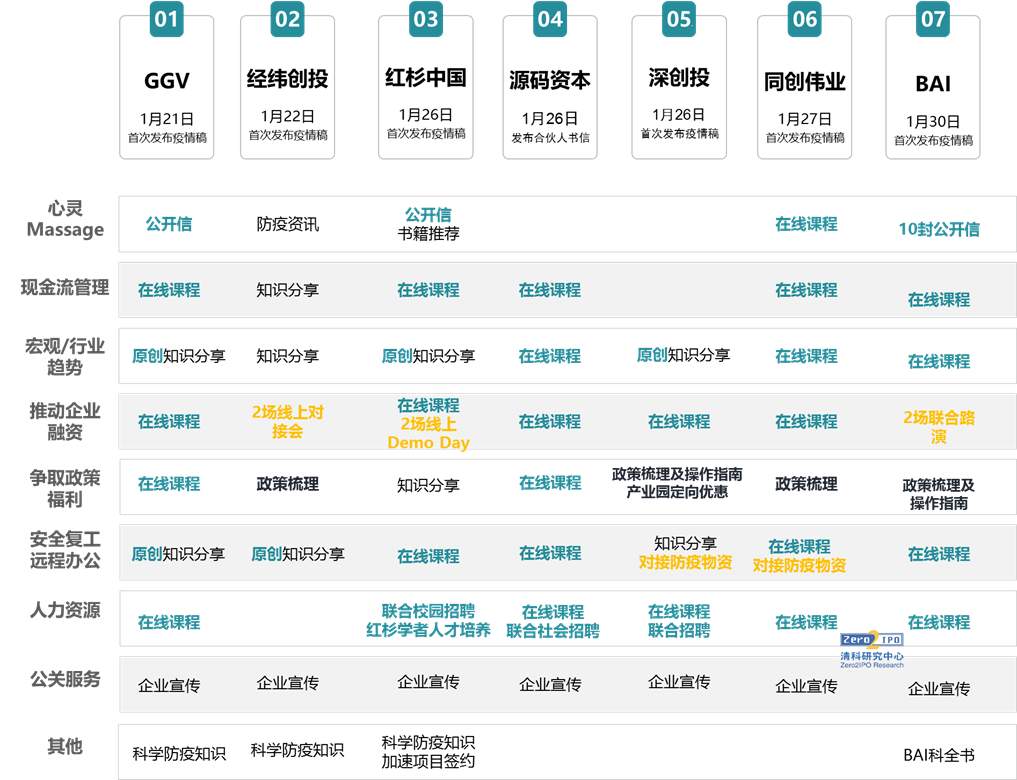This screenshot has width=1017, height=780.
Task: Click the 经纬创投 card title
Action: (x=287, y=78)
